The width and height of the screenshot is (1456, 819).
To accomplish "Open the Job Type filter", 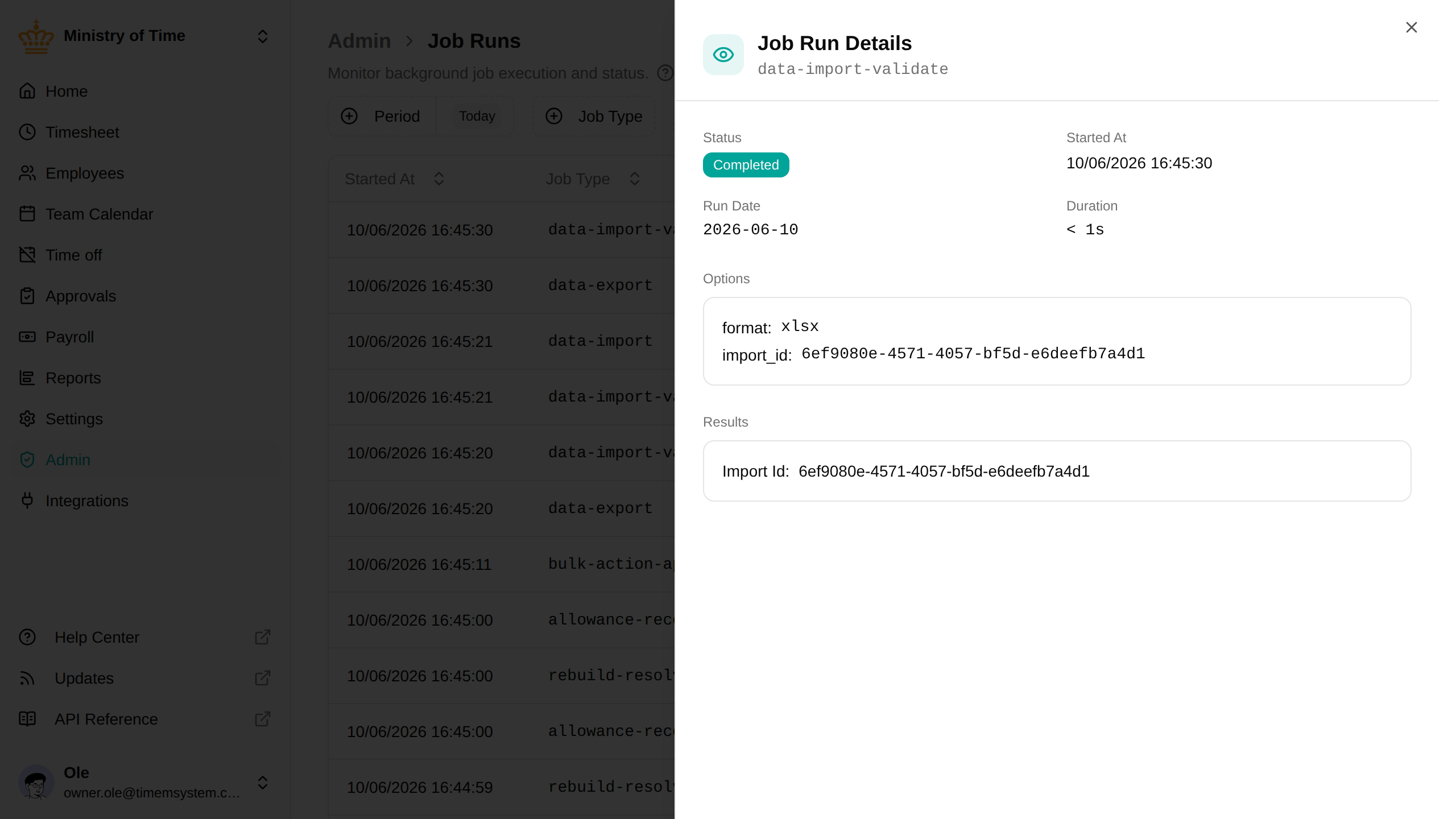I will [x=594, y=116].
